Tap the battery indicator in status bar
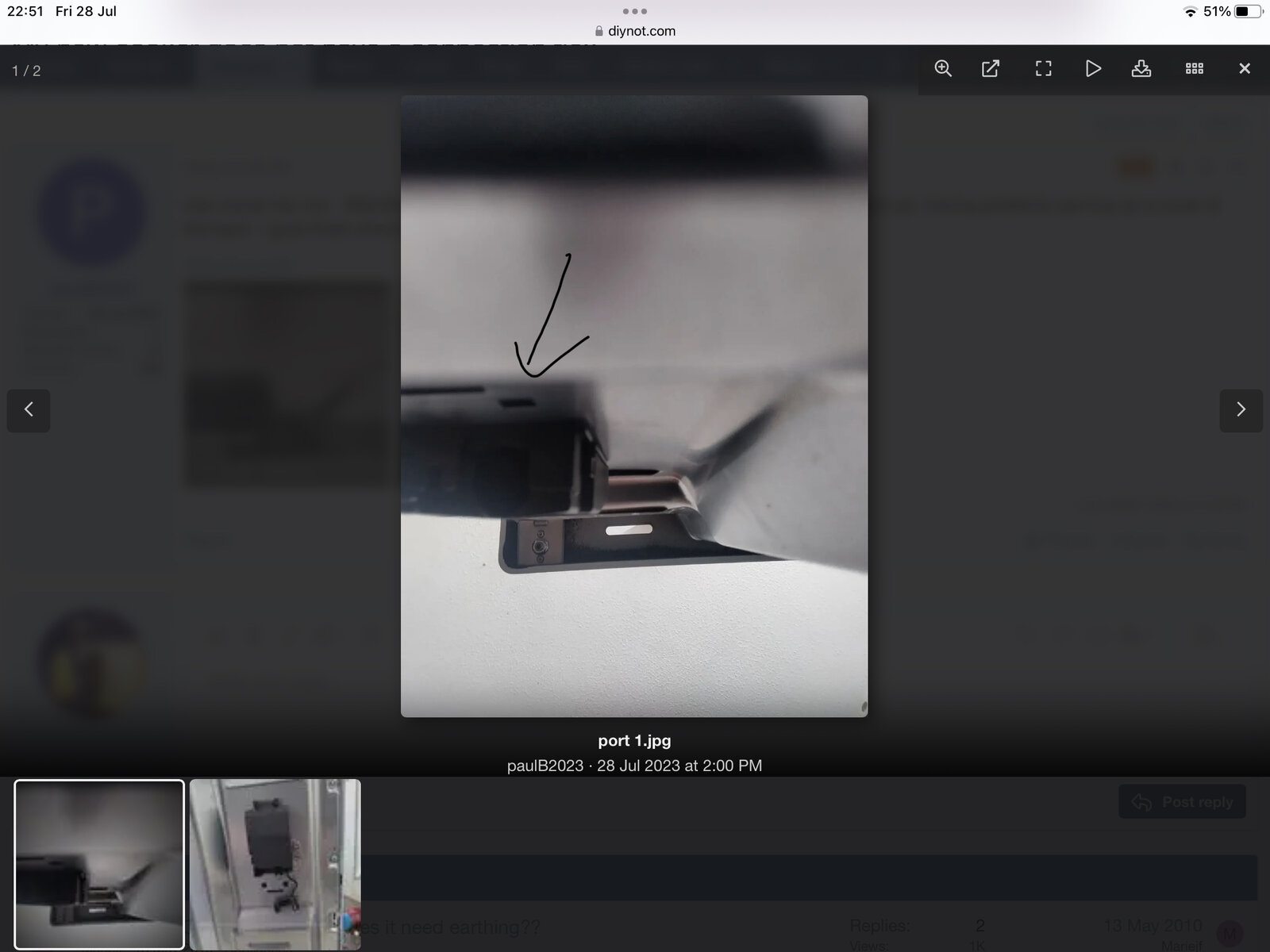Viewport: 1270px width, 952px height. point(1248,12)
